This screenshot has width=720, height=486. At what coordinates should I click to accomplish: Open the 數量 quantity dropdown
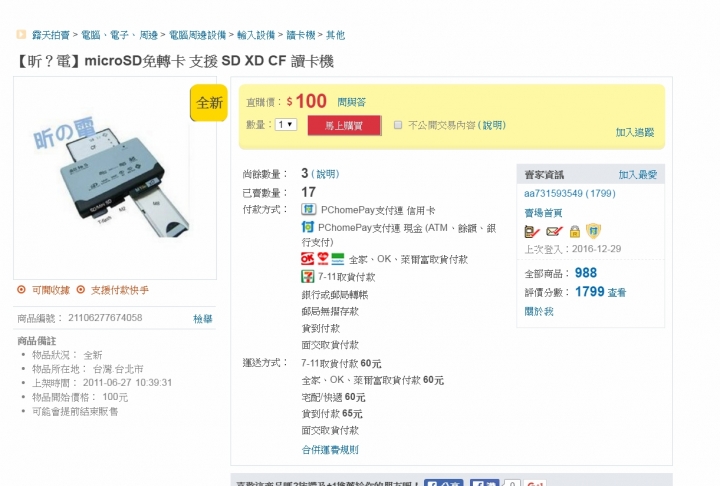coord(286,124)
